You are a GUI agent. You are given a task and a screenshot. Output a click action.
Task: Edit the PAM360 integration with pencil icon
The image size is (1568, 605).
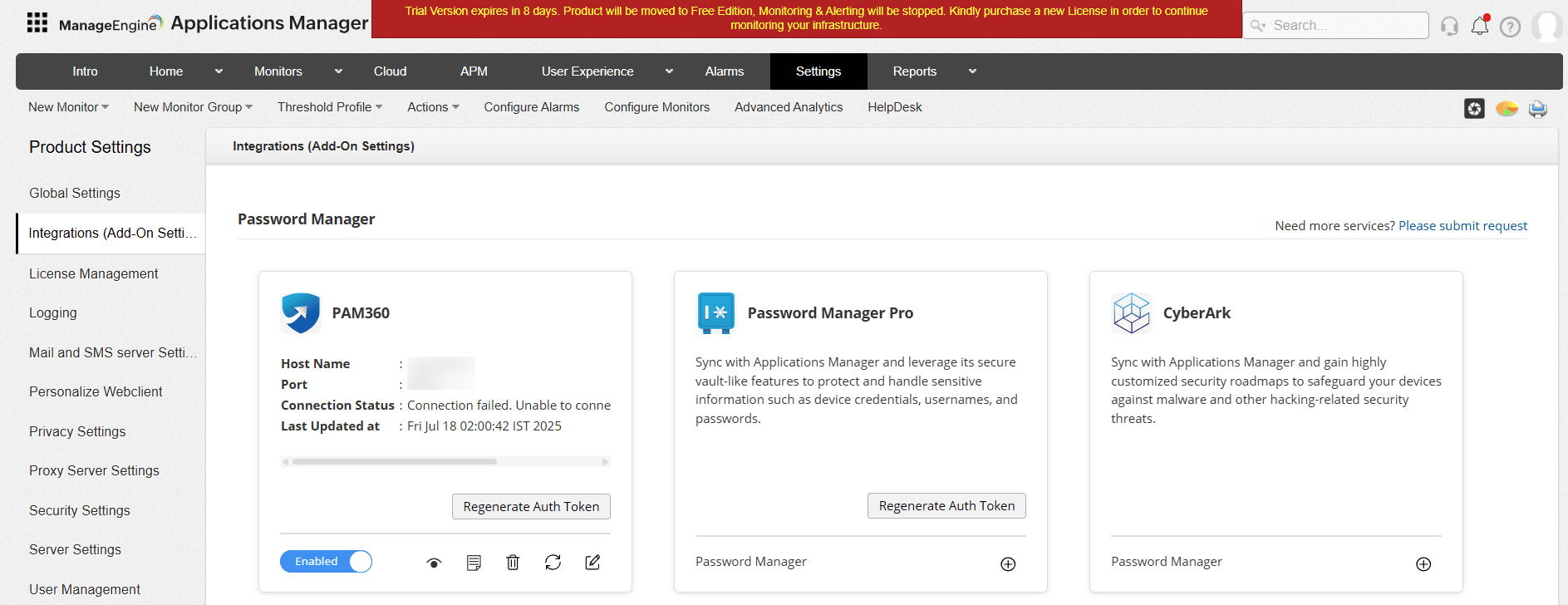point(592,563)
